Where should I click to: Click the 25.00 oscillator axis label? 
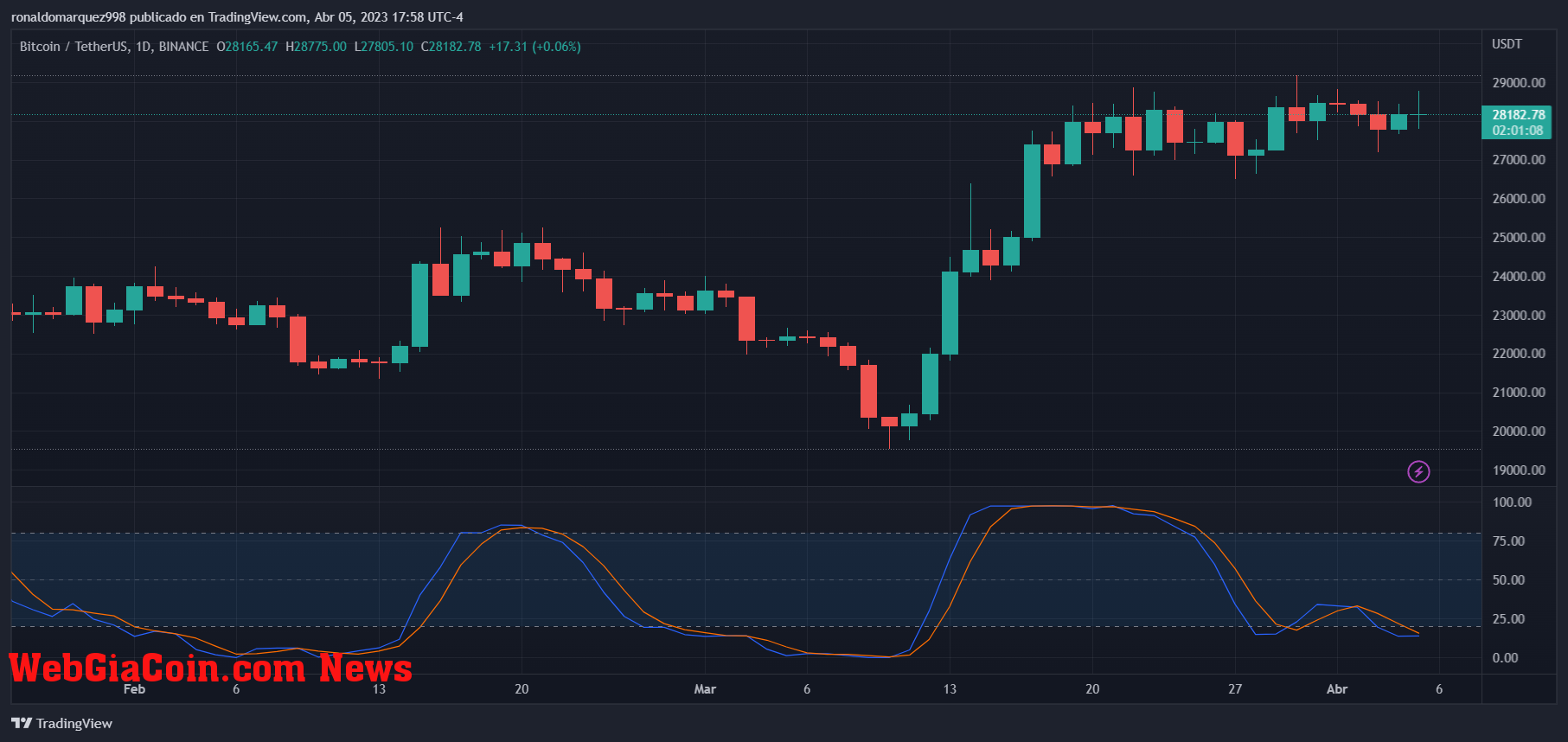coord(1508,619)
